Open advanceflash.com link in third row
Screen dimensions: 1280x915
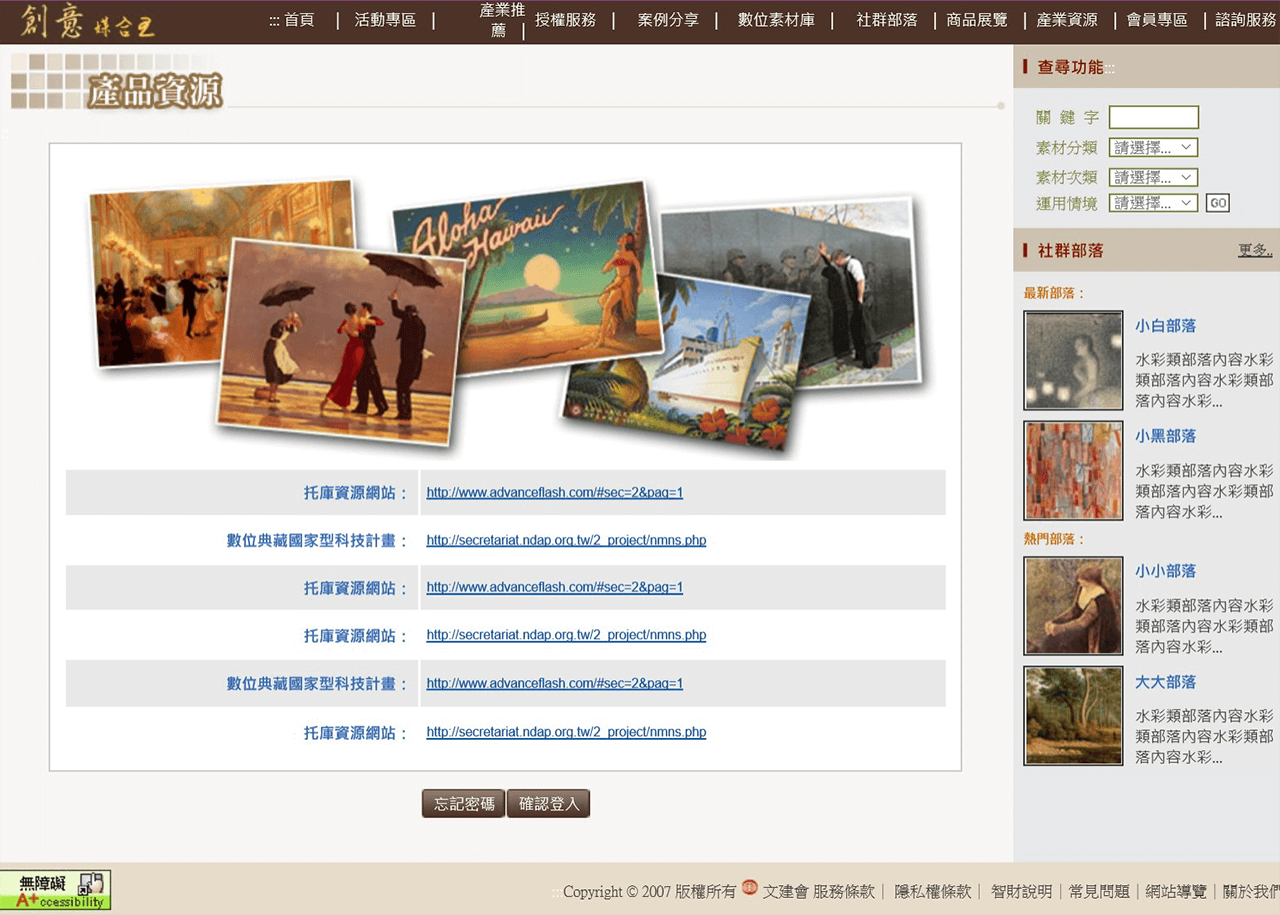tap(554, 587)
